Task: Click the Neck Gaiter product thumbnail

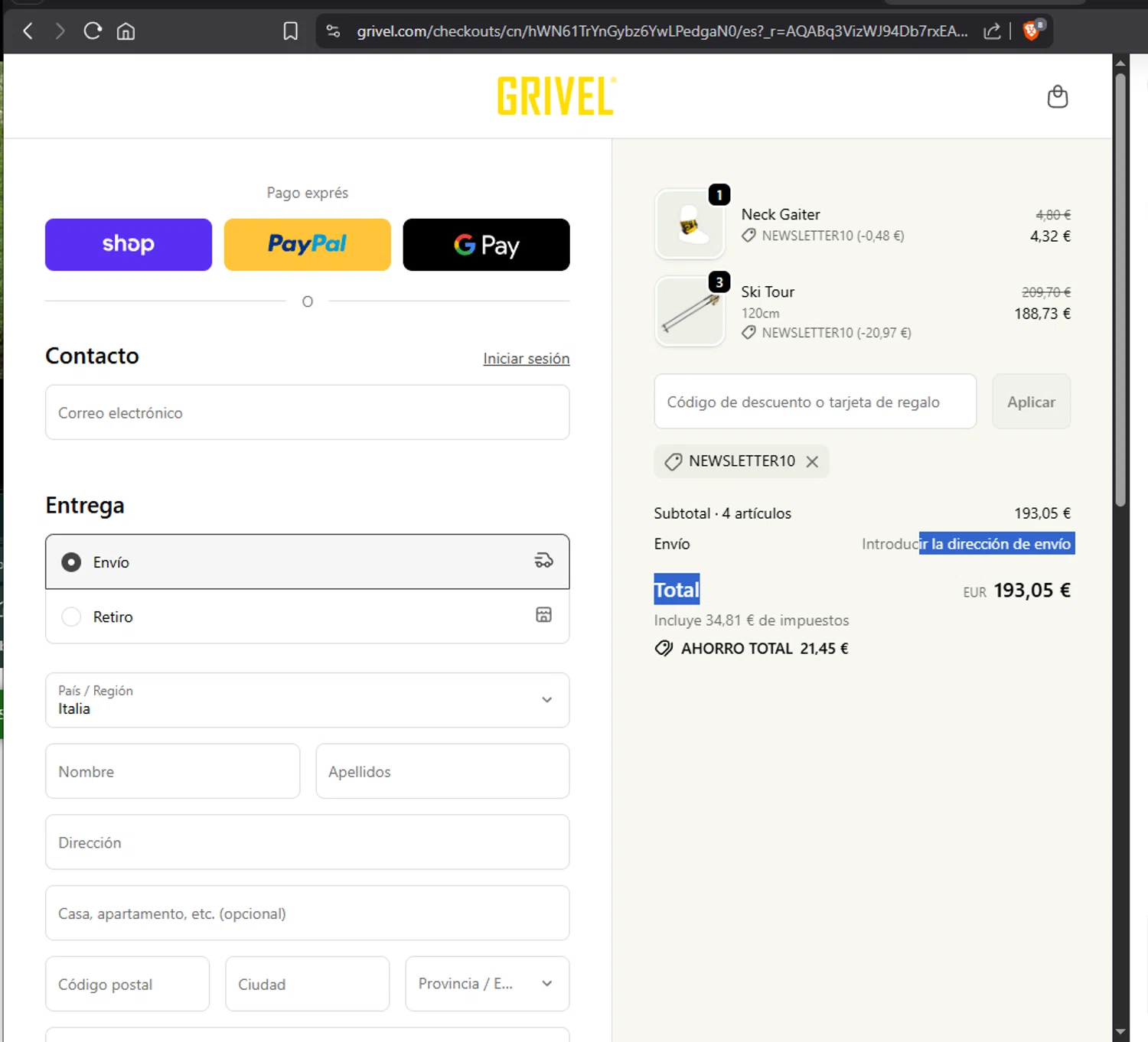Action: pyautogui.click(x=690, y=224)
